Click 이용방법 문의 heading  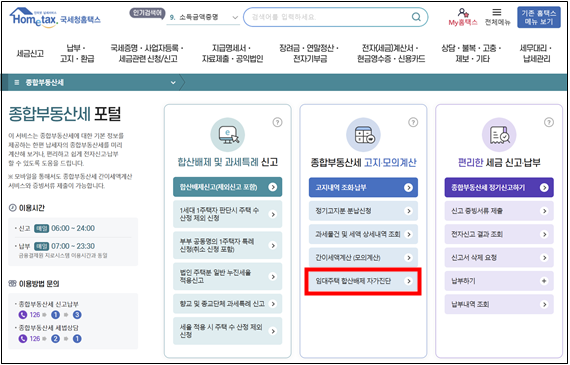39,284
